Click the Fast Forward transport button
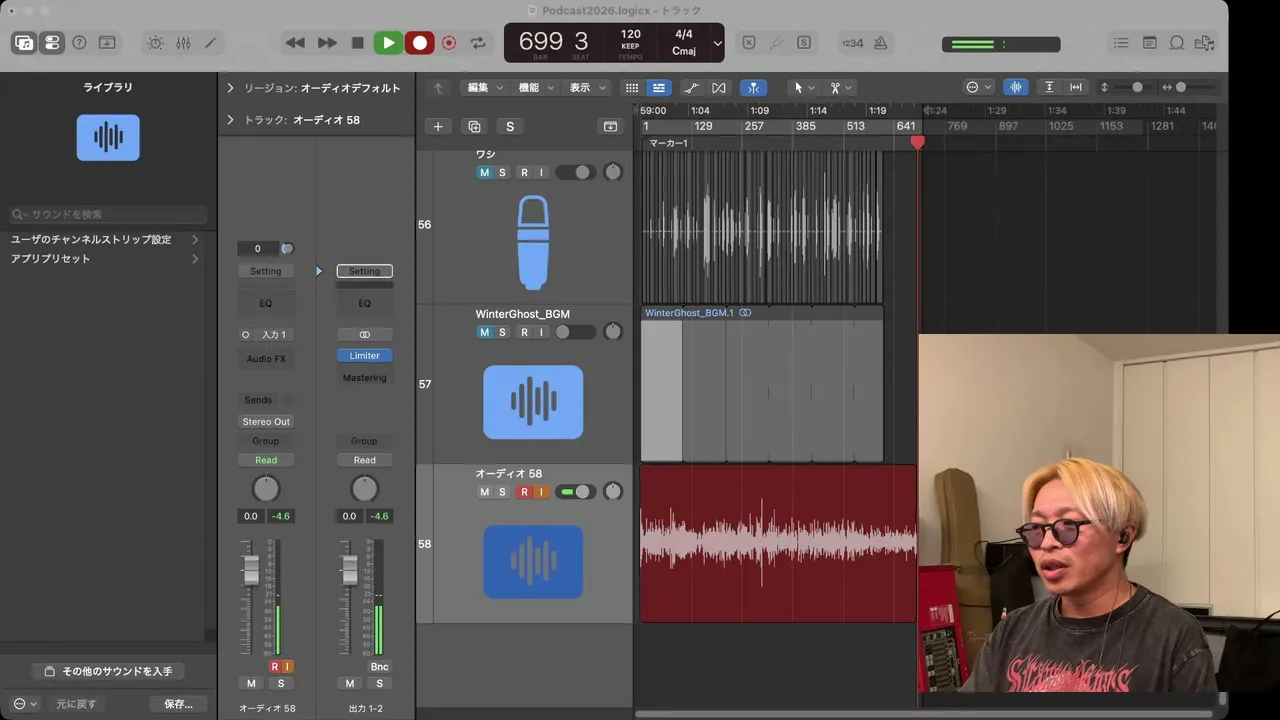1280x720 pixels. click(x=327, y=43)
